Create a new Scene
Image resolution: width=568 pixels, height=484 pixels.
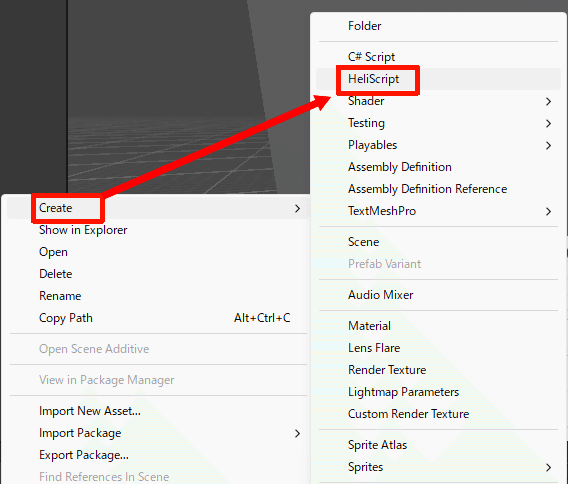point(363,242)
